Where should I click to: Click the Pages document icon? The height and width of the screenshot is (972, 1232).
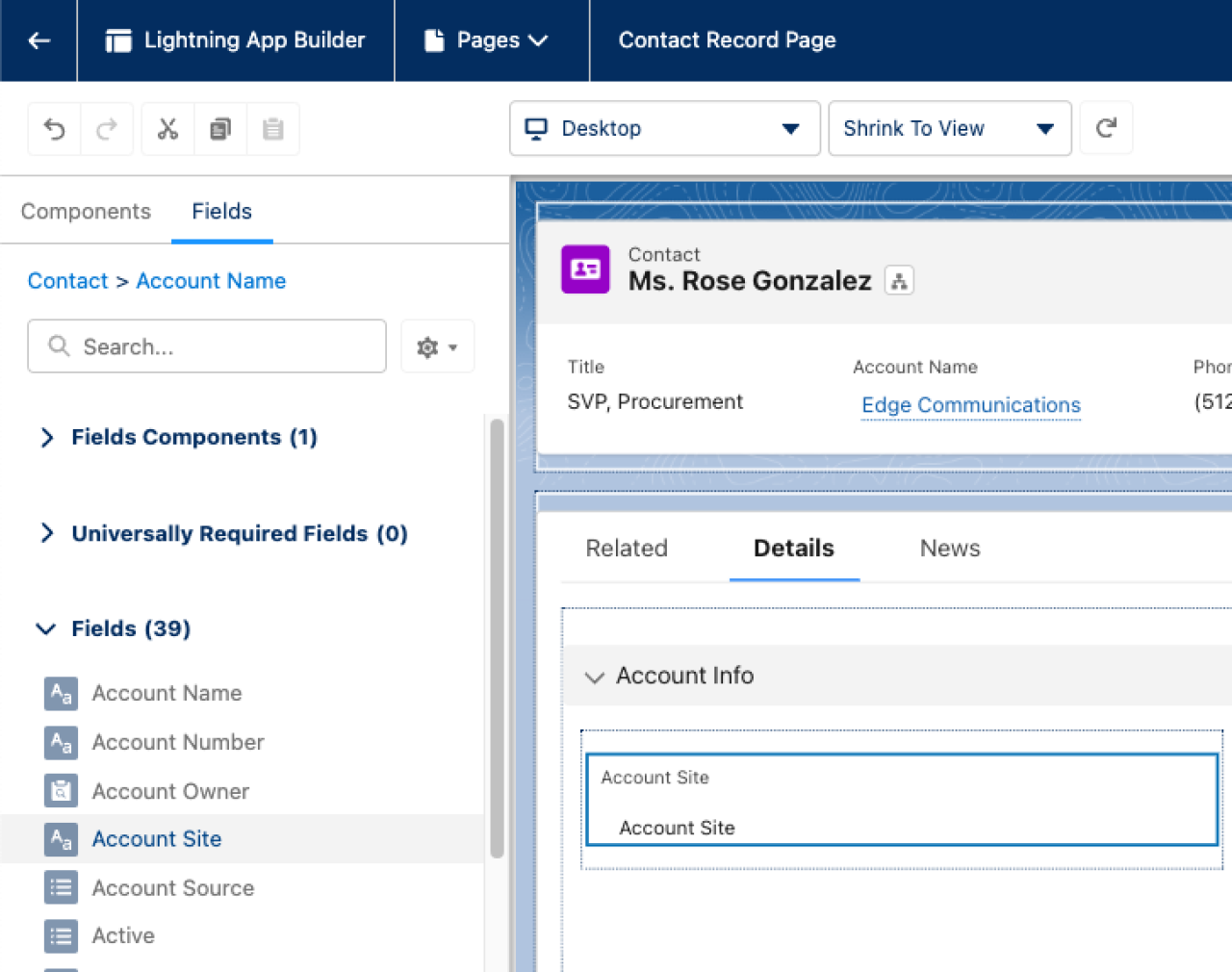[435, 40]
